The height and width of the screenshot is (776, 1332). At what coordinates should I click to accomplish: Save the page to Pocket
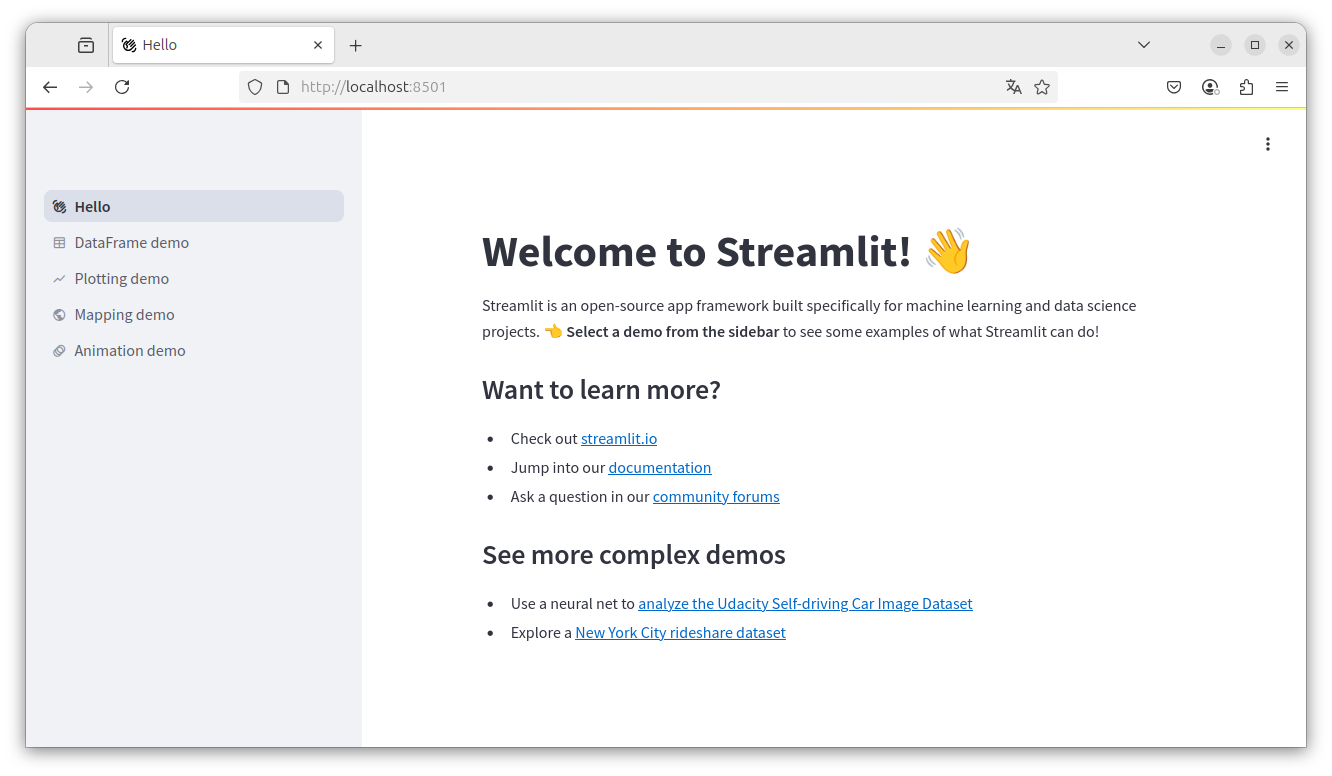(x=1173, y=87)
